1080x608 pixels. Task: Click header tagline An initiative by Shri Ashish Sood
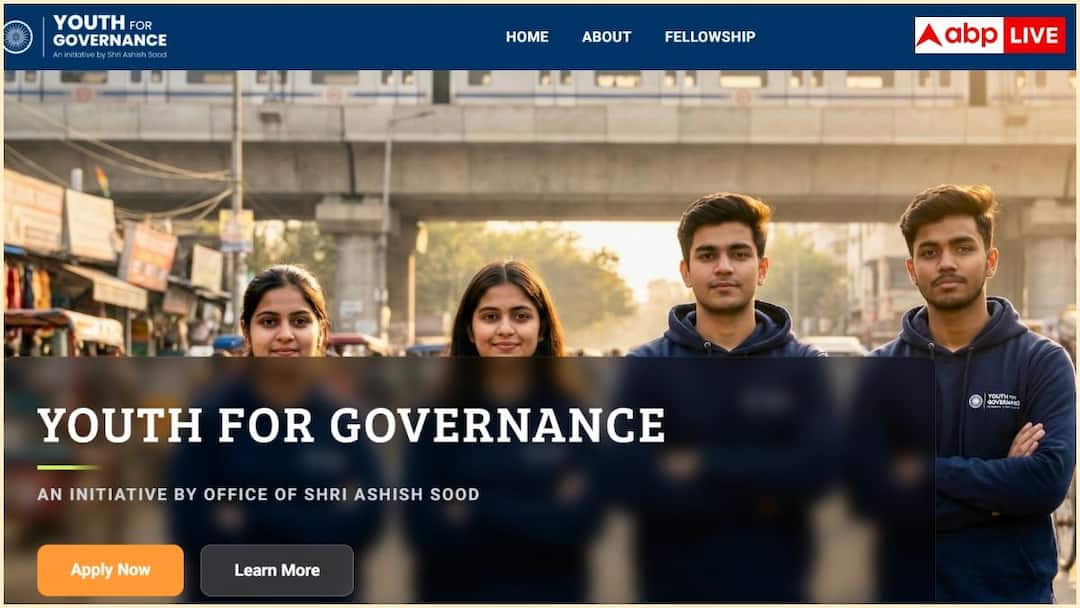pos(110,54)
